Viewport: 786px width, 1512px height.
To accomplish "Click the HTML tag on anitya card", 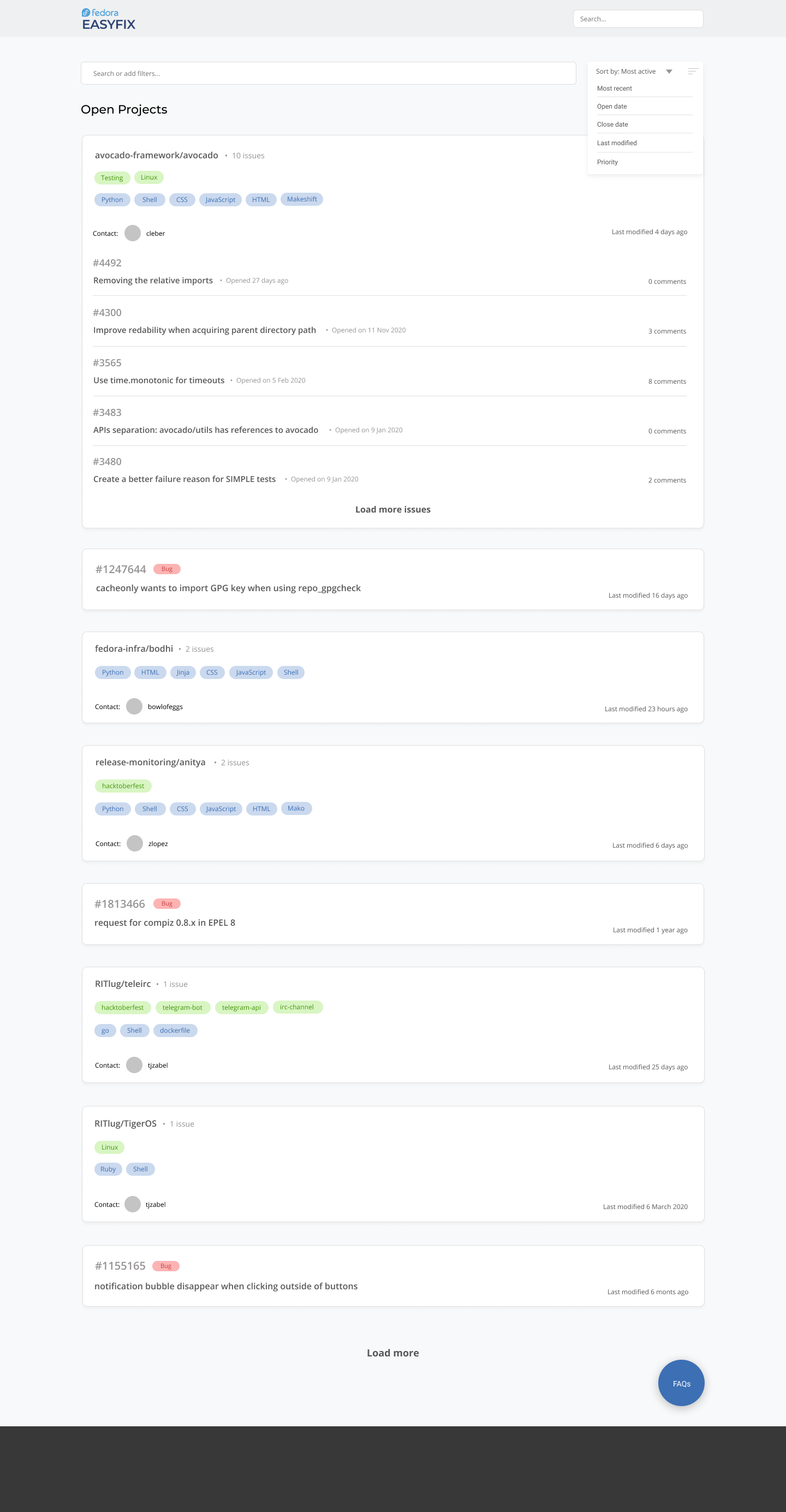I will coord(261,809).
